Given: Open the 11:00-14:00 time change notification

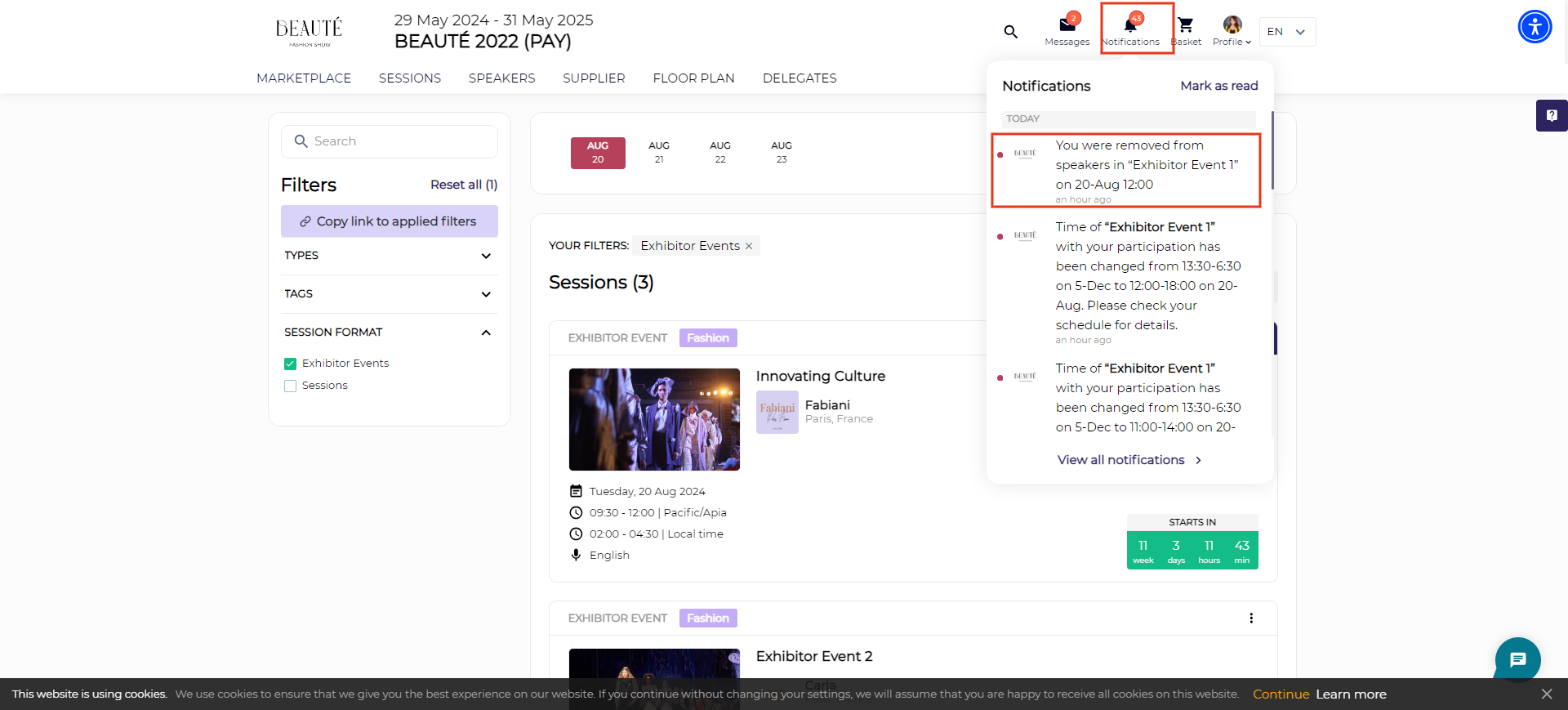Looking at the screenshot, I should [1126, 398].
